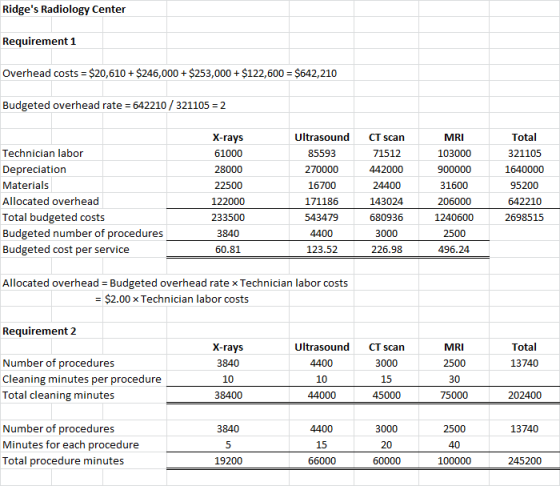Select the Allocated overhead row label
This screenshot has width=560, height=486.
tap(50, 202)
